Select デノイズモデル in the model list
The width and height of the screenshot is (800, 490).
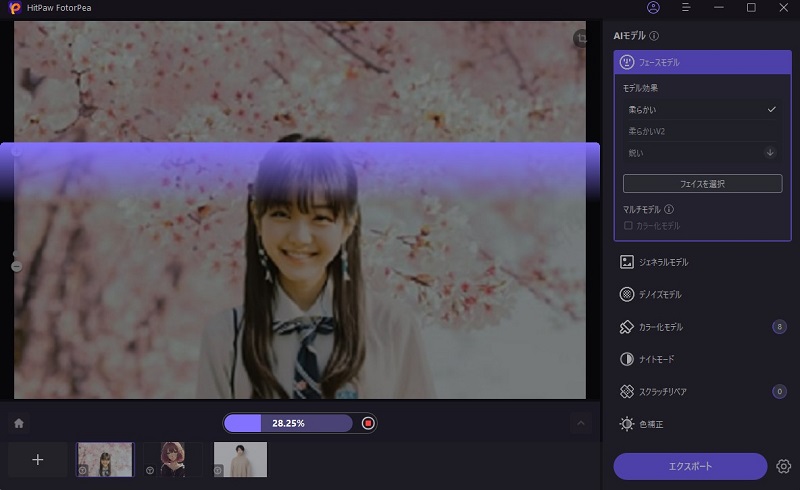click(x=703, y=295)
